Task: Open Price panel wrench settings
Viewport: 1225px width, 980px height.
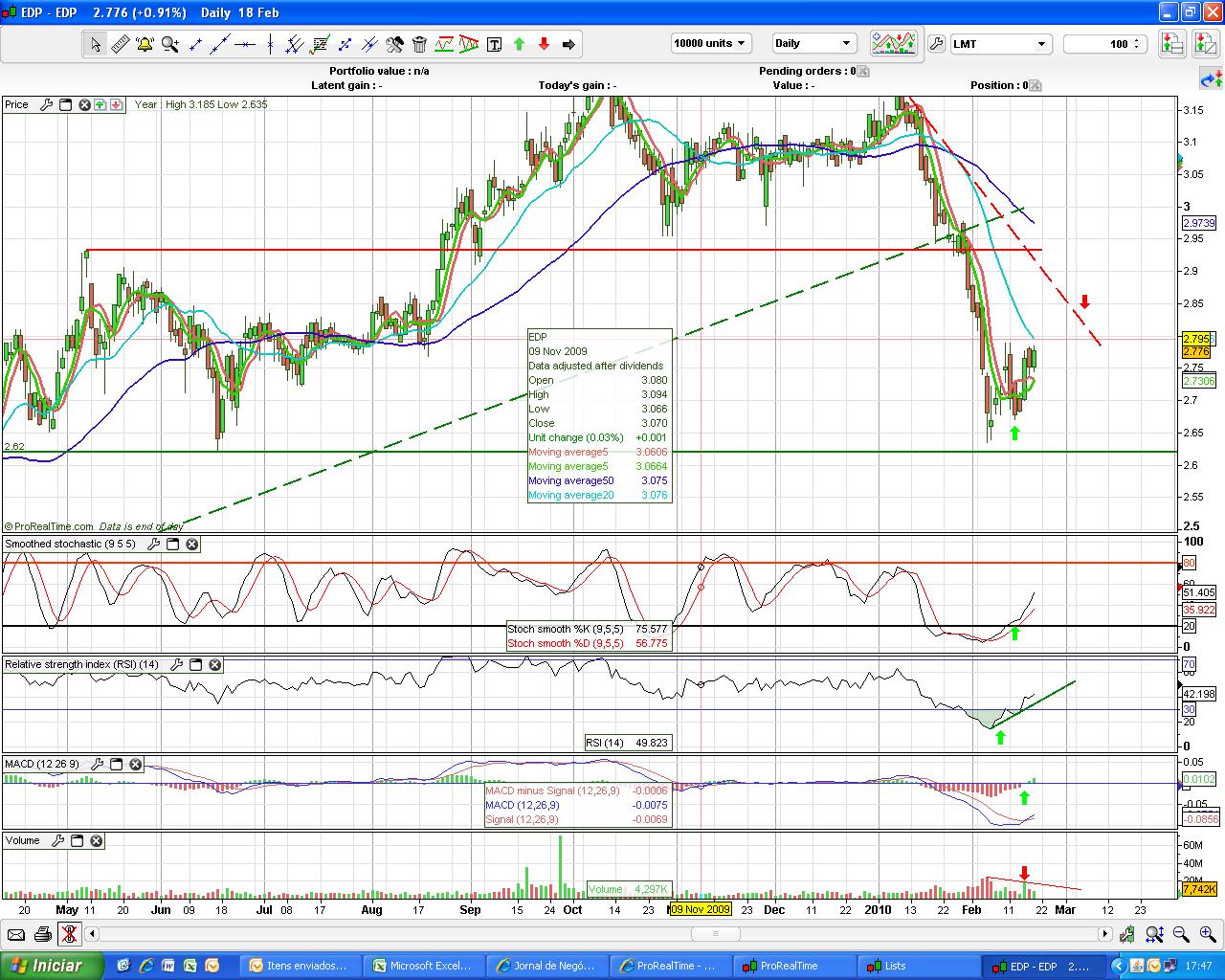Action: 46,105
